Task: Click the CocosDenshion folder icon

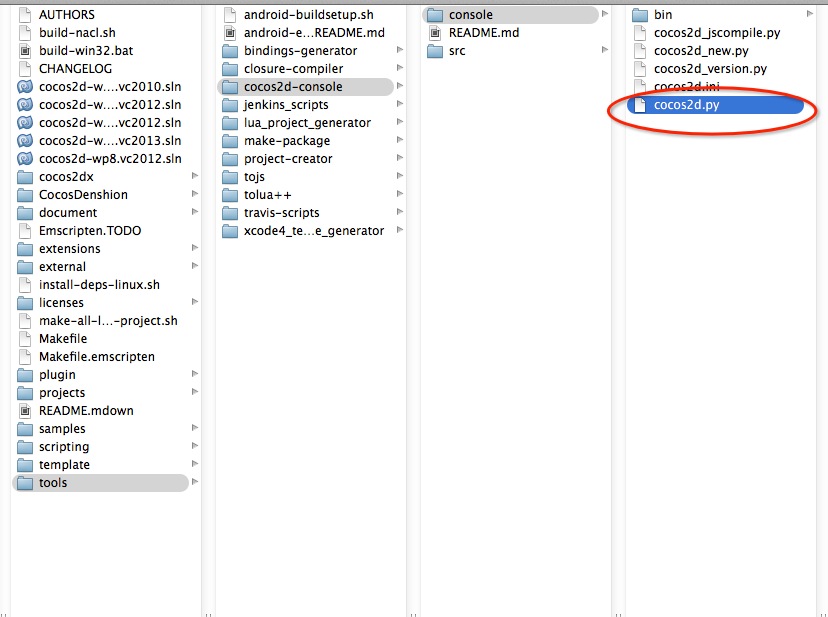Action: [x=25, y=195]
